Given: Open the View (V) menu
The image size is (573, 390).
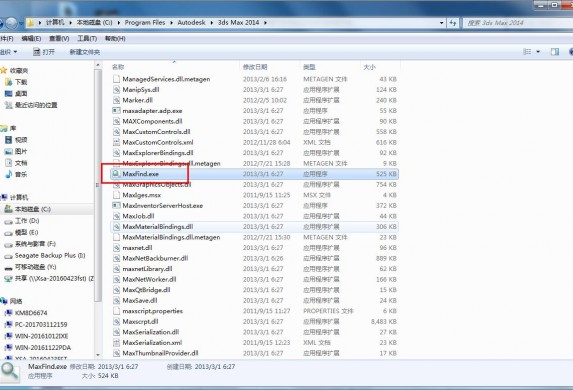Looking at the screenshot, I should pos(59,38).
